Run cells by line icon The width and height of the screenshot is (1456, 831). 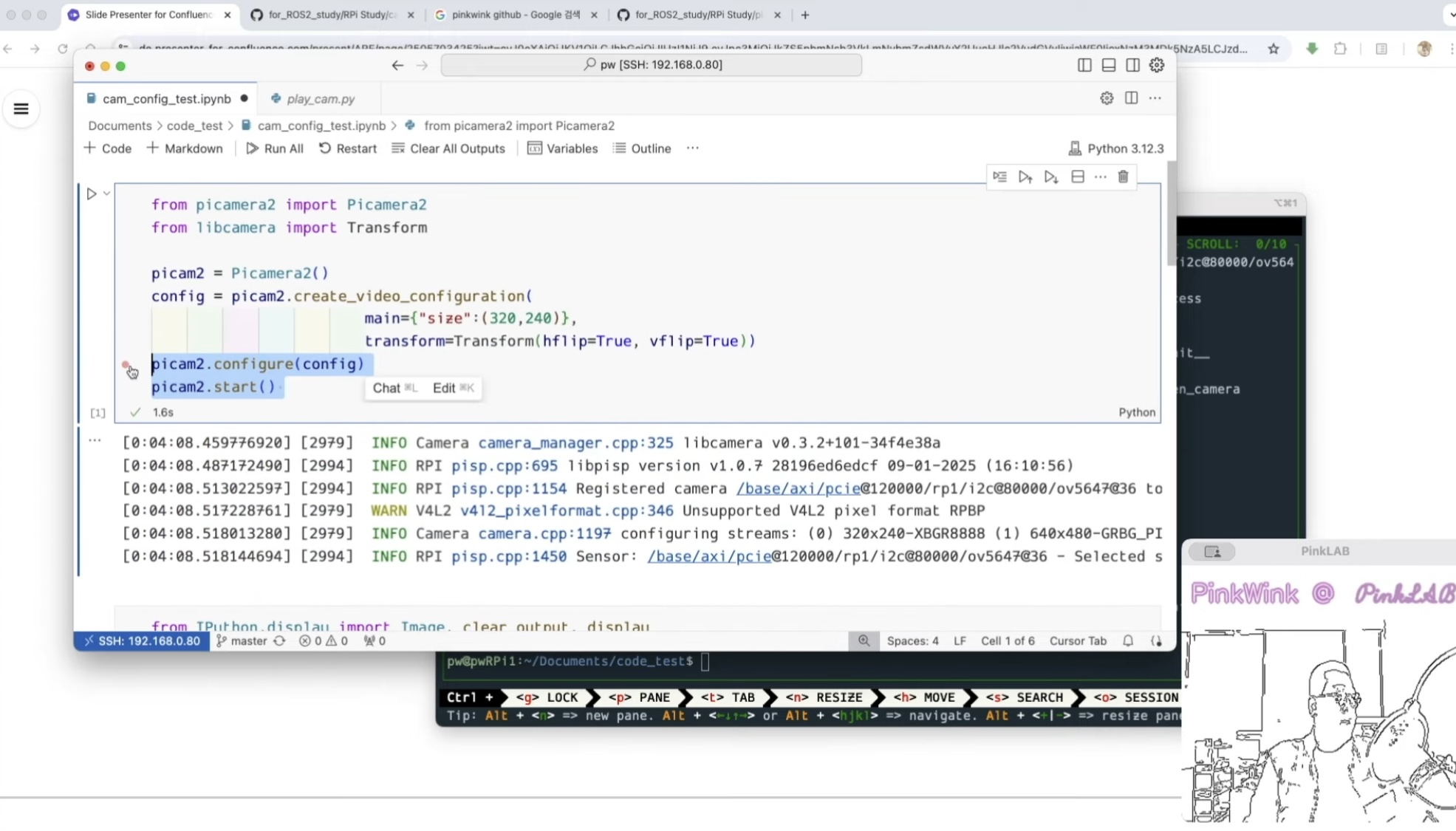(x=999, y=177)
